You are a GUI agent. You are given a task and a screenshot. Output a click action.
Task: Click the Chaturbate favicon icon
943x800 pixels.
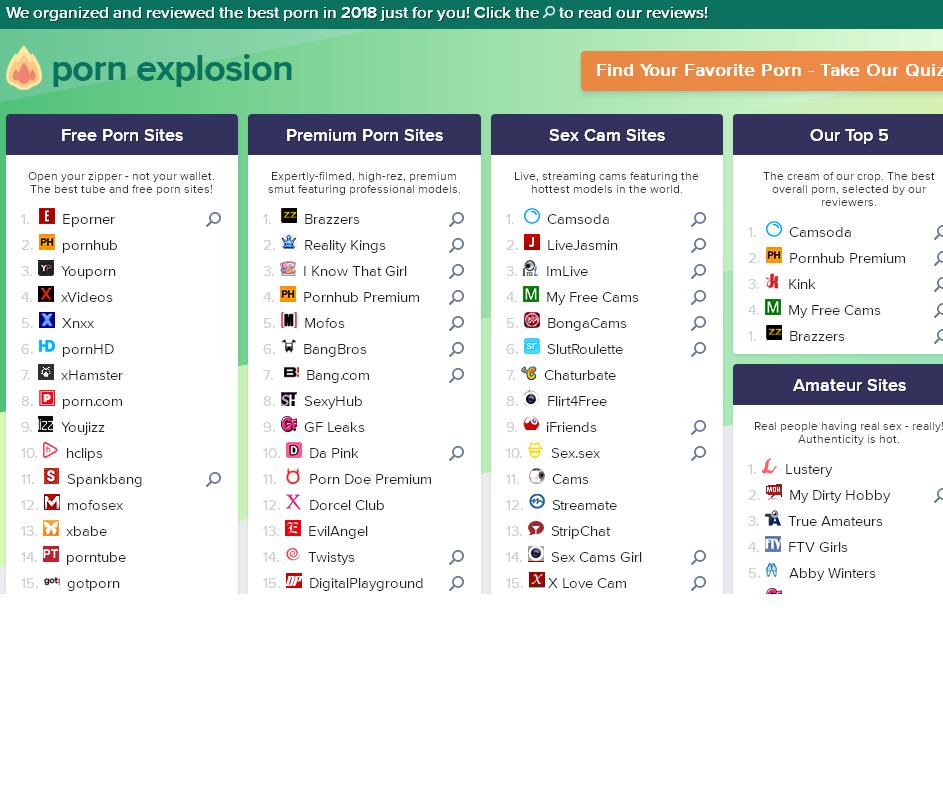(529, 373)
